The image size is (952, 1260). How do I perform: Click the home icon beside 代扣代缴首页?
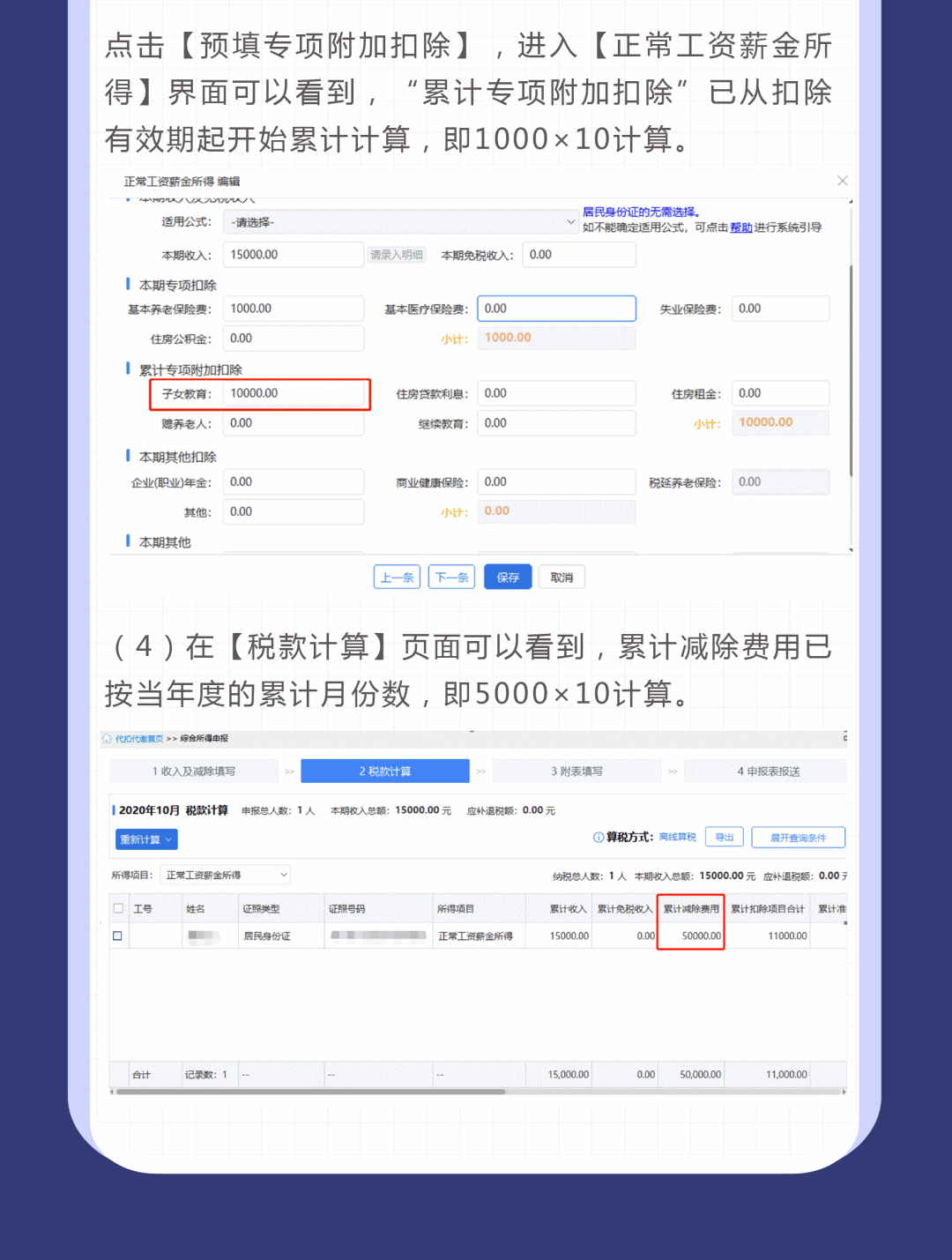click(107, 739)
